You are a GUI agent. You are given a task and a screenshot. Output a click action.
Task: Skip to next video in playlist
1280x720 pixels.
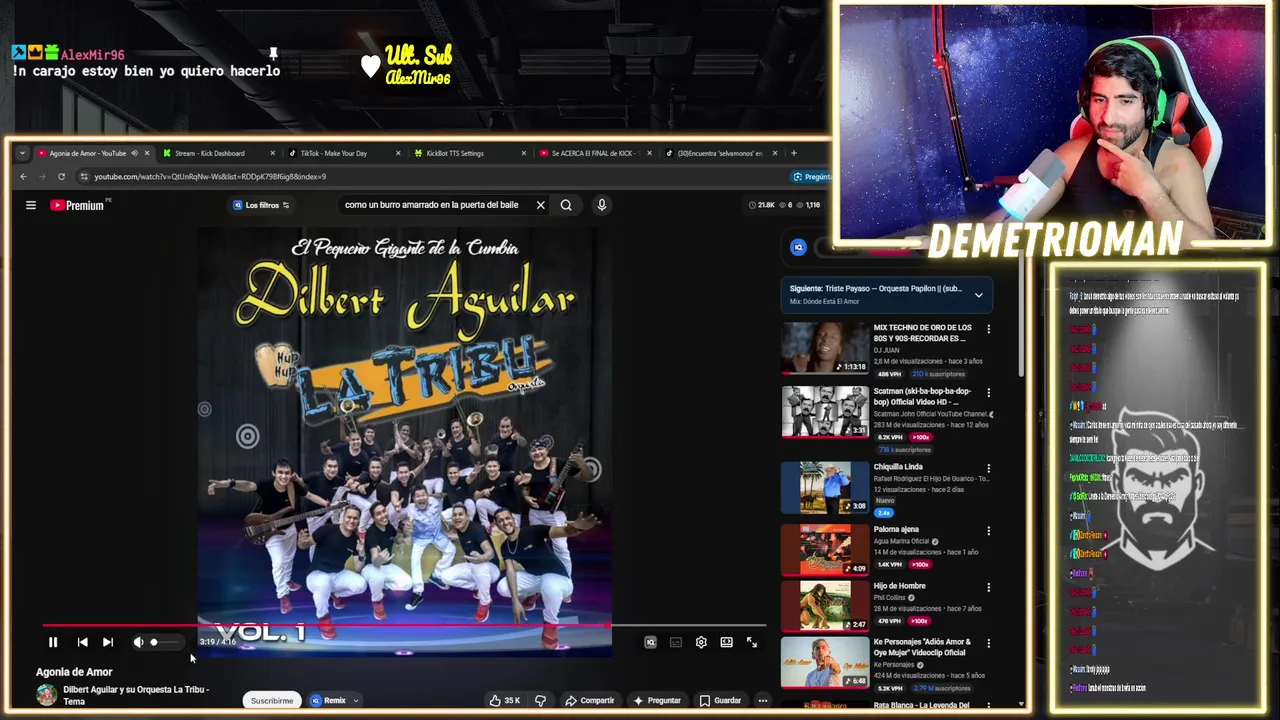pyautogui.click(x=108, y=642)
